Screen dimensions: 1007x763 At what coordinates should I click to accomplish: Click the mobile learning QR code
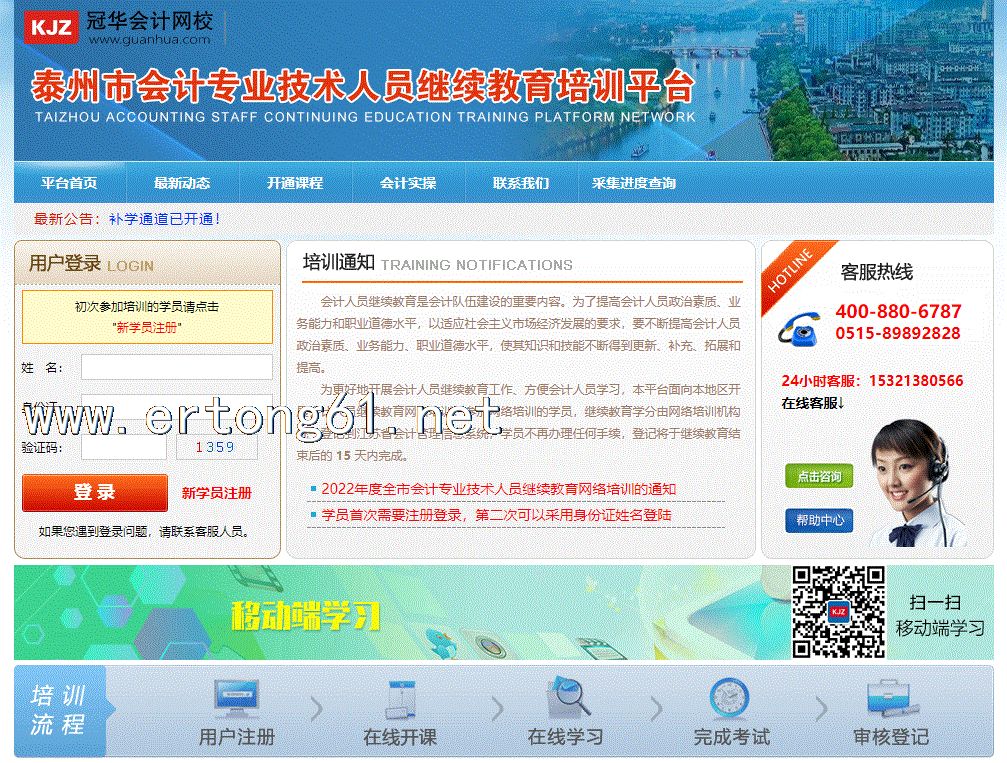tap(838, 612)
